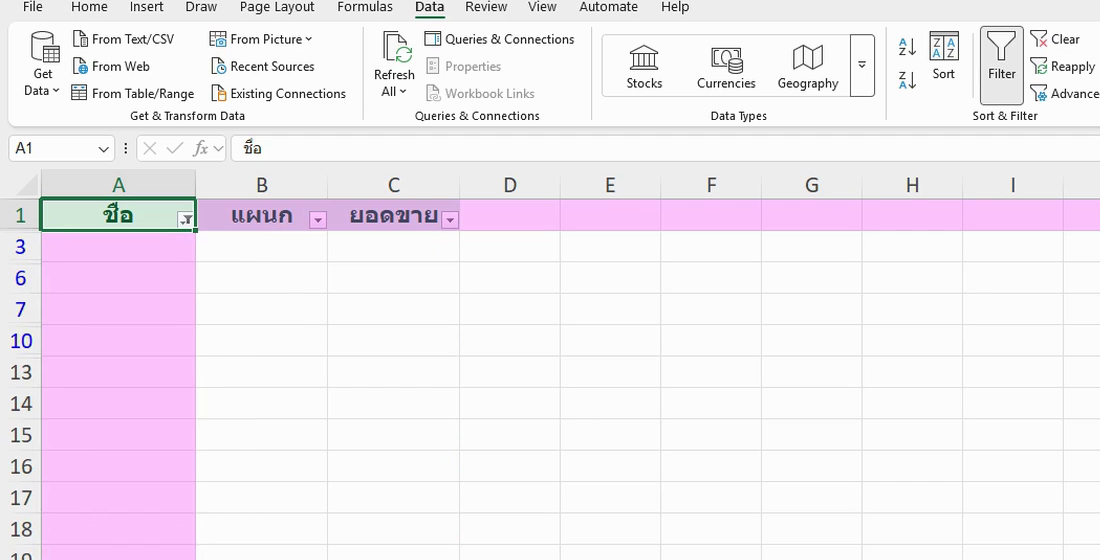1100x560 pixels.
Task: Open Advanced filter options
Action: click(1064, 93)
